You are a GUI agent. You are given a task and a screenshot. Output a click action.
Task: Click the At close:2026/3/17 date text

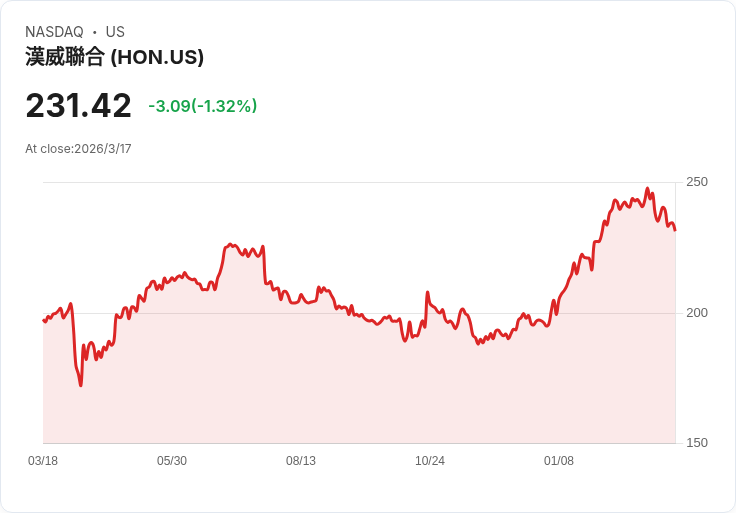click(x=78, y=149)
